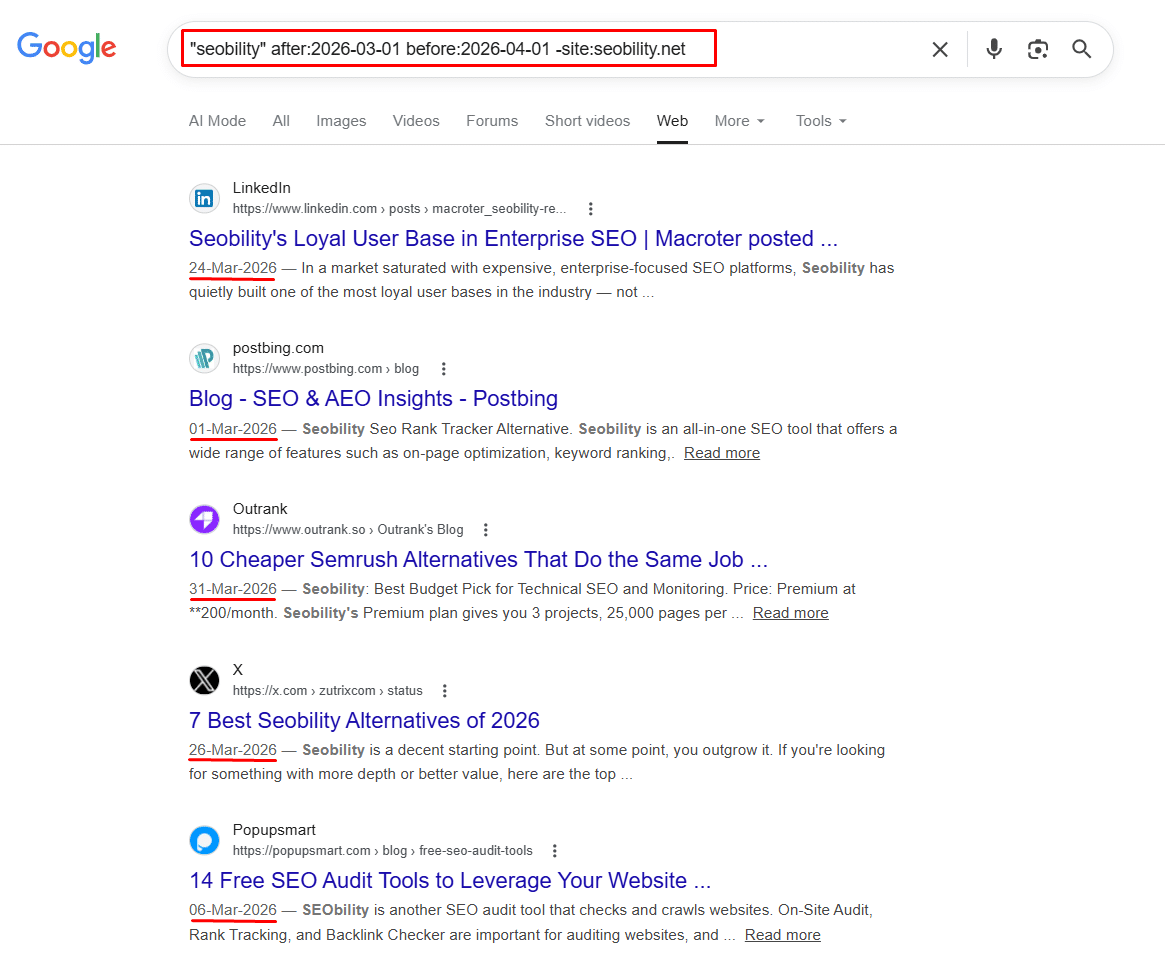Click the postbing.com site name
The image size is (1165, 966).
(278, 348)
